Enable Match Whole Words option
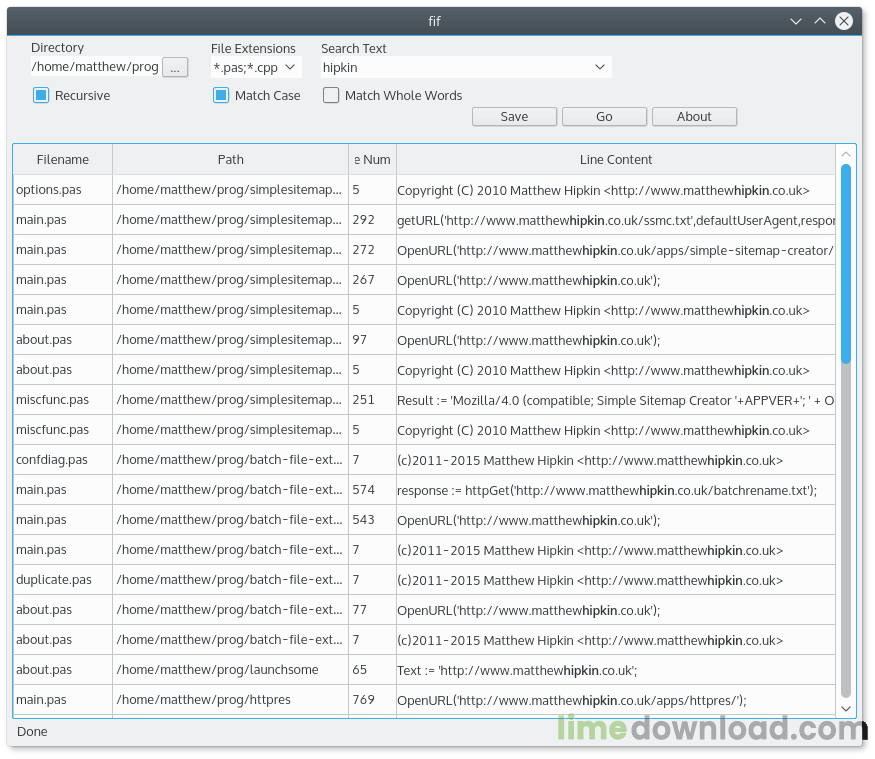Image resolution: width=875 pixels, height=759 pixels. [x=331, y=95]
